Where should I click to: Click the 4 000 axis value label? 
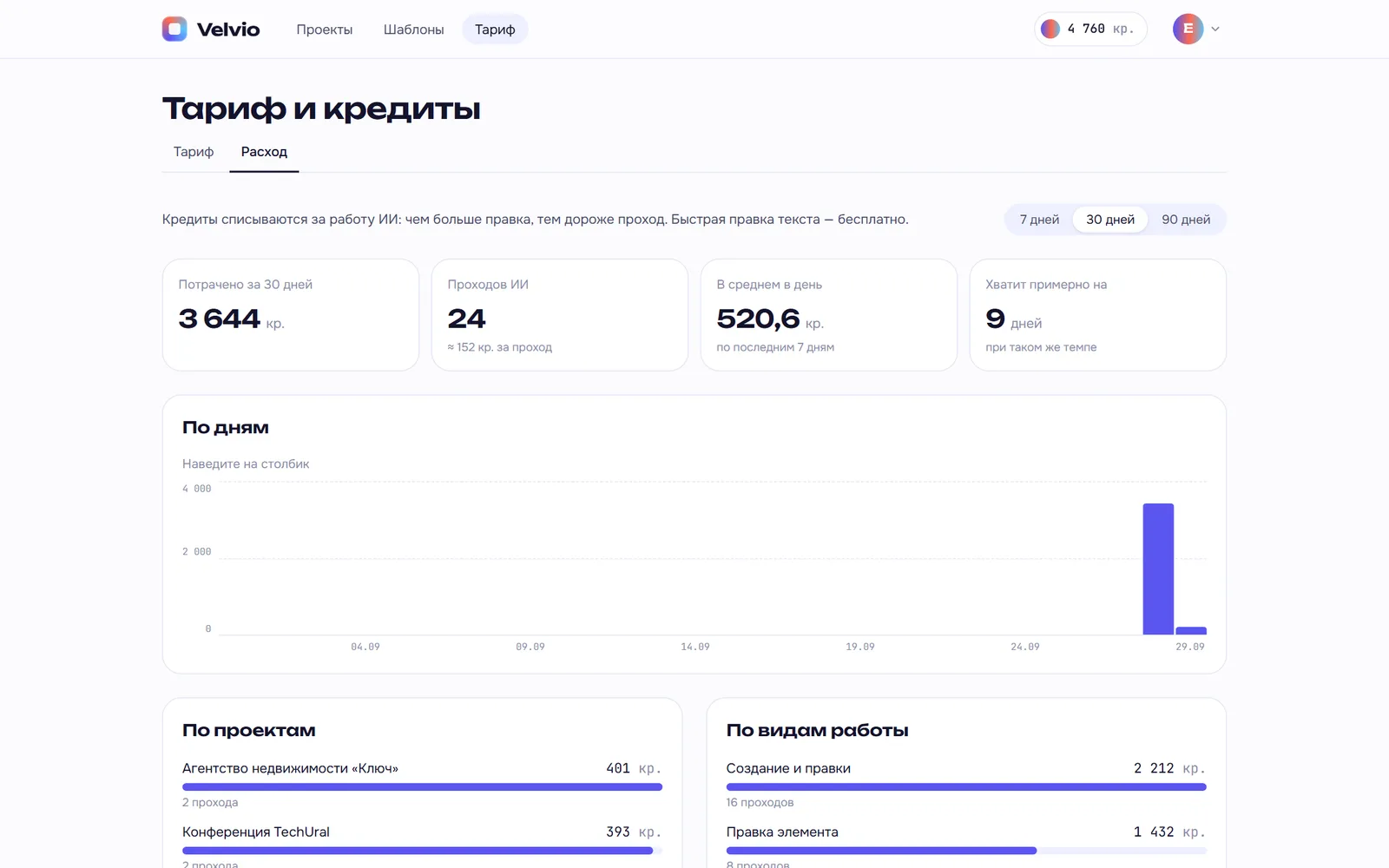pos(197,490)
